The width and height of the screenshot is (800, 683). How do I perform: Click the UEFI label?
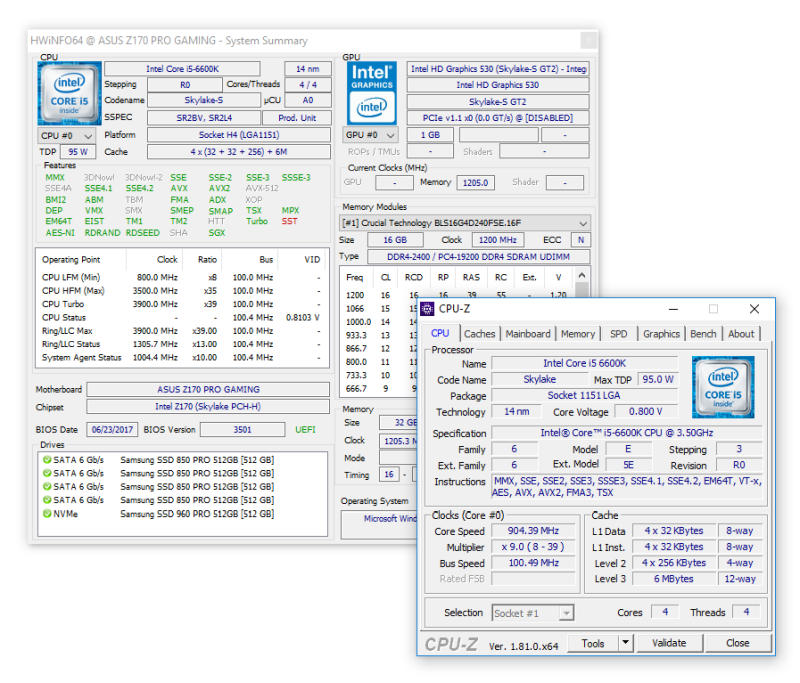point(305,429)
